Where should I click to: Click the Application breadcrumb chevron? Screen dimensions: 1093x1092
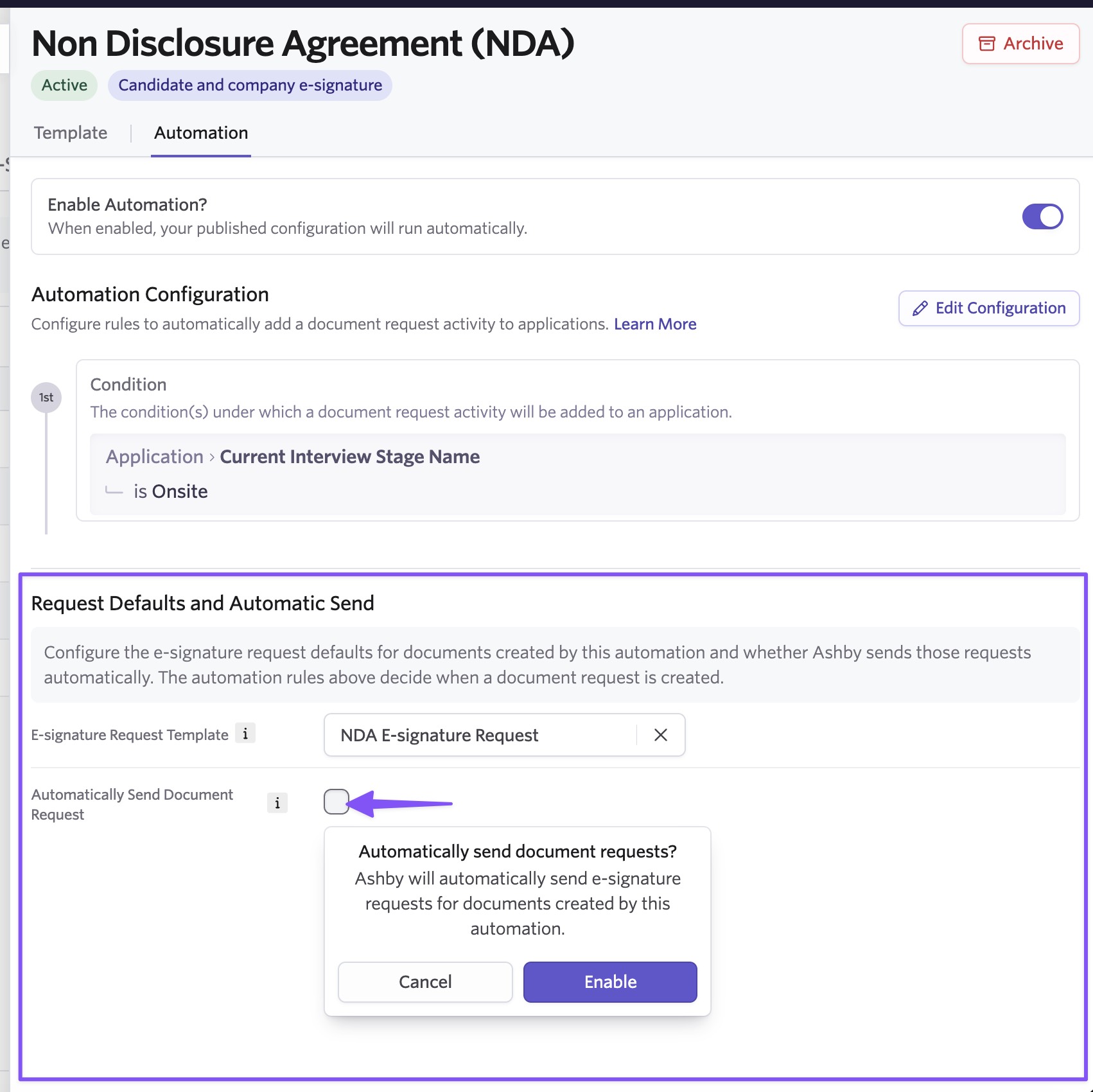pyautogui.click(x=212, y=457)
